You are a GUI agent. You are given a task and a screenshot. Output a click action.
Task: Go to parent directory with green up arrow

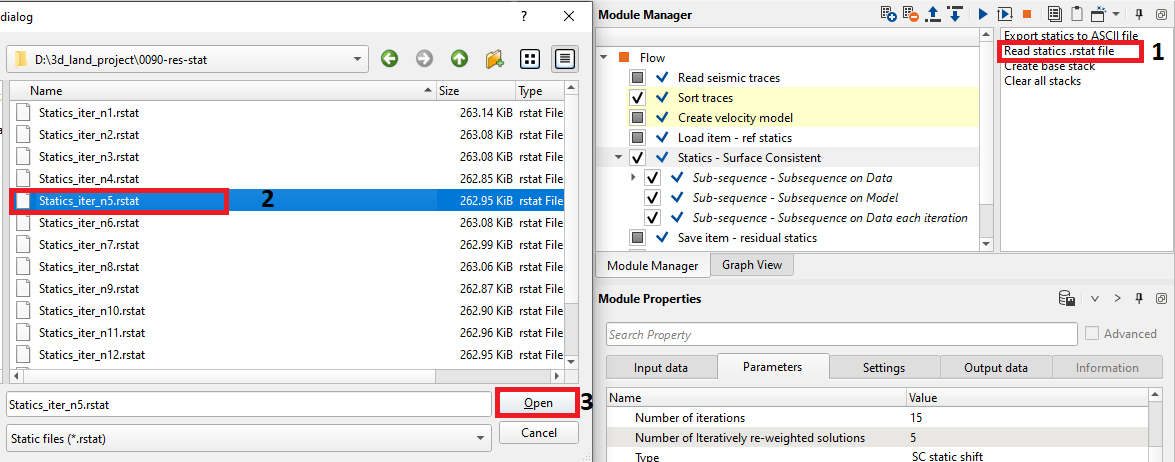click(459, 59)
